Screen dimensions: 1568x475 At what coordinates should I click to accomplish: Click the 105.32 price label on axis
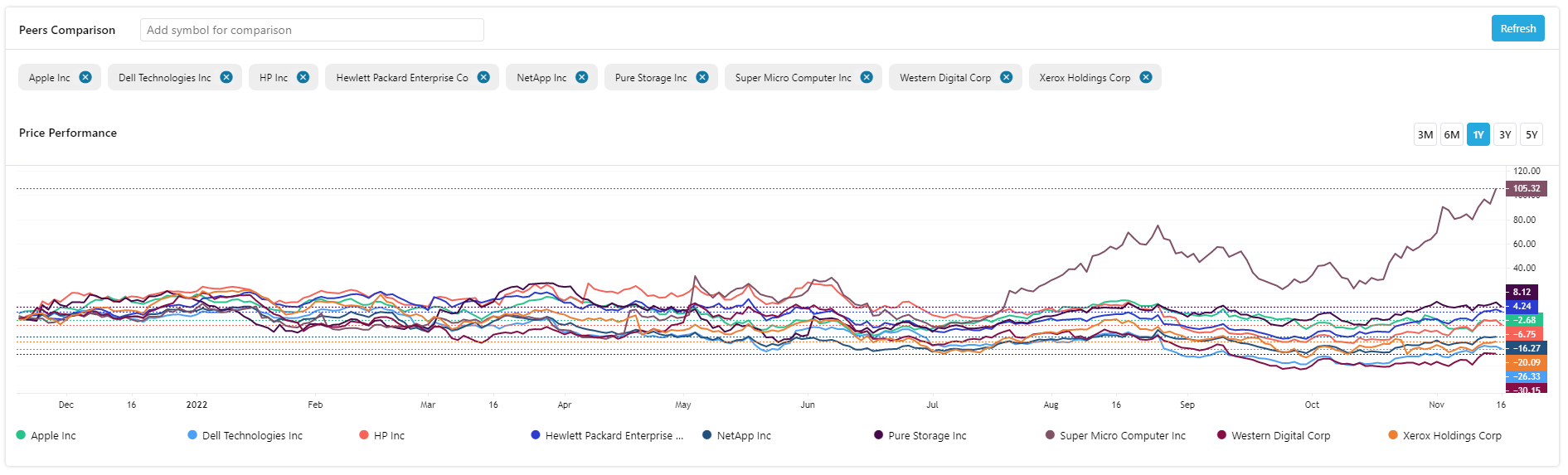point(1527,188)
